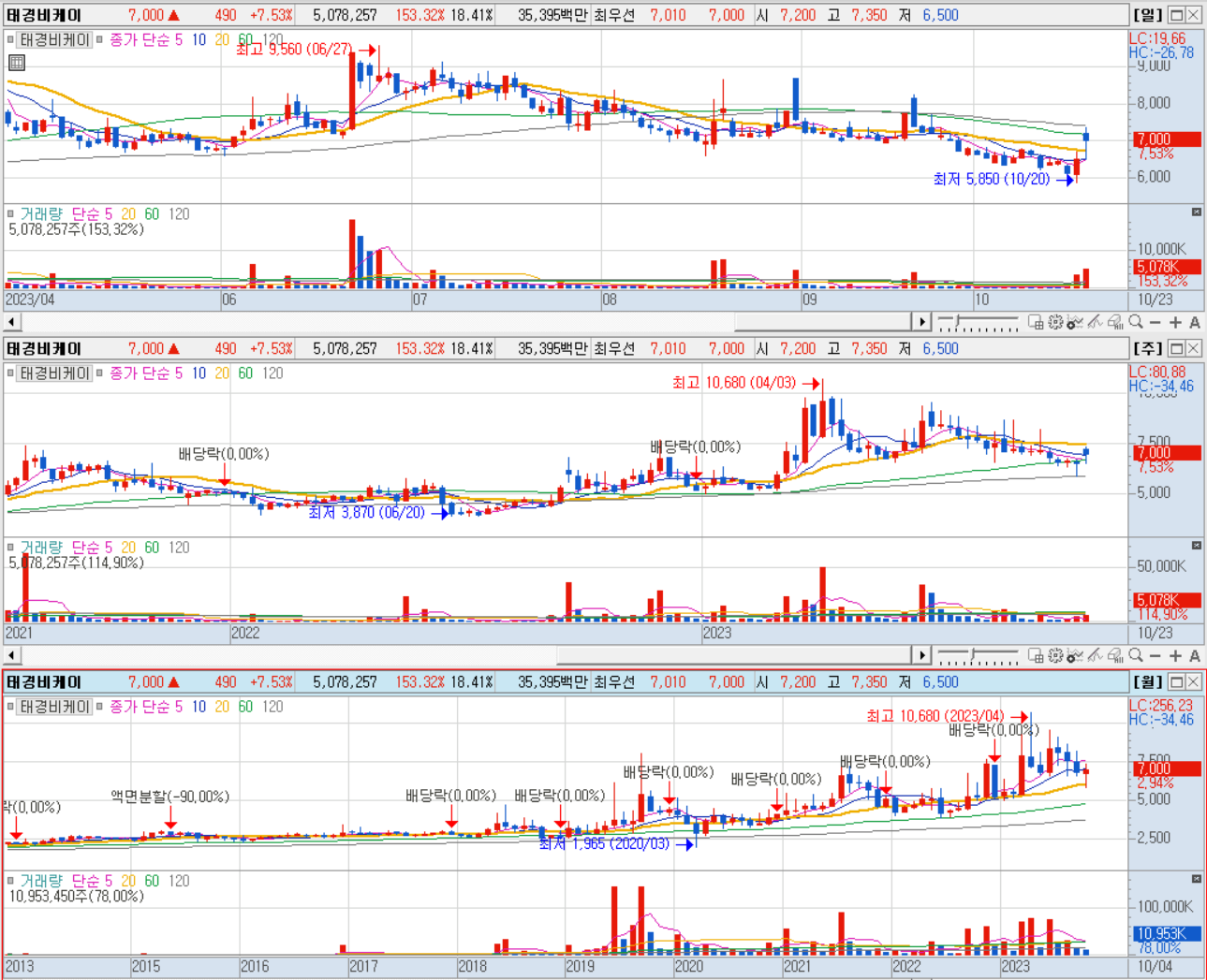Select the line drawing tool in weekly toolbar
The width and height of the screenshot is (1207, 980).
tap(1095, 655)
